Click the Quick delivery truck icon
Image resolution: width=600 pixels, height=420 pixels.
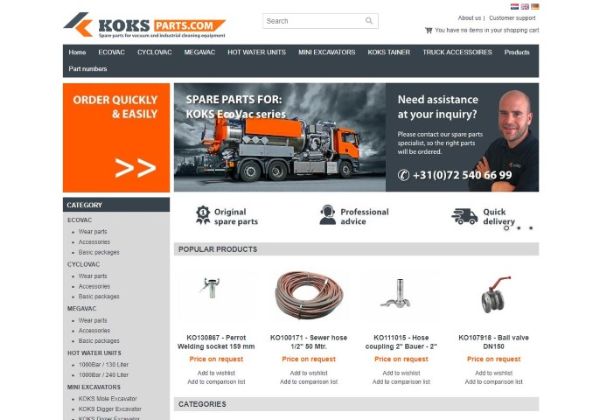(465, 217)
